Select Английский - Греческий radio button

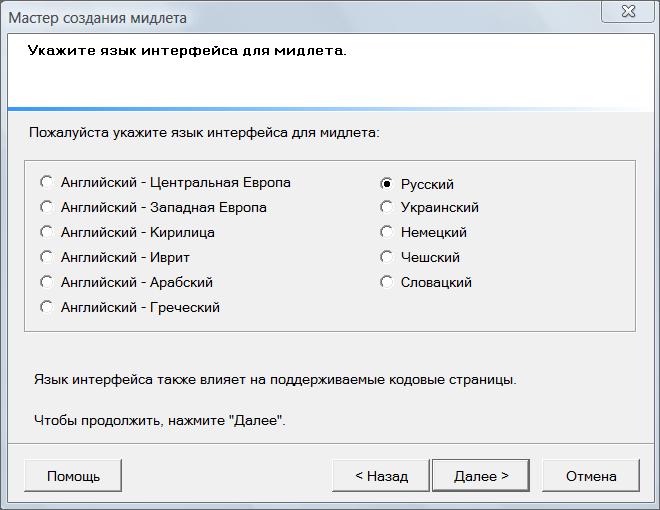tap(46, 308)
